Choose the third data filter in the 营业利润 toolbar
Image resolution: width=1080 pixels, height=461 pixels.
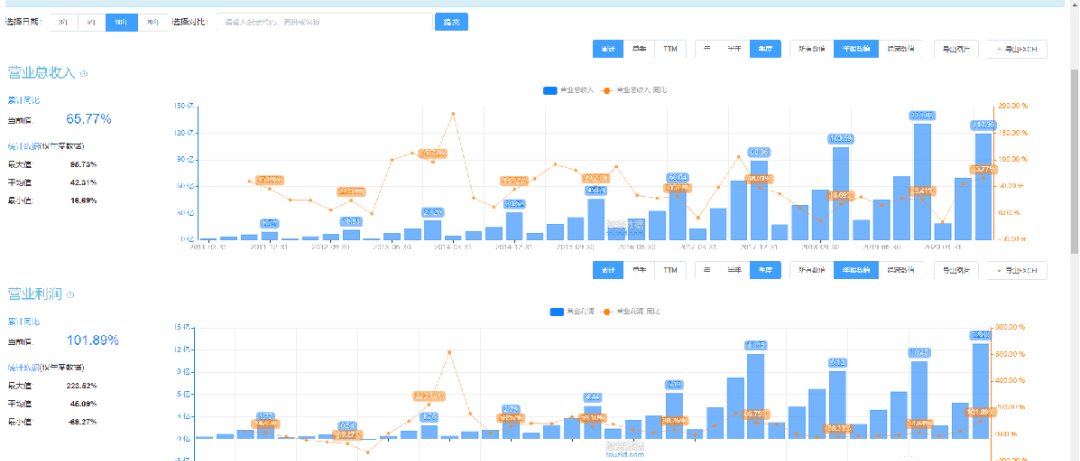coord(900,270)
